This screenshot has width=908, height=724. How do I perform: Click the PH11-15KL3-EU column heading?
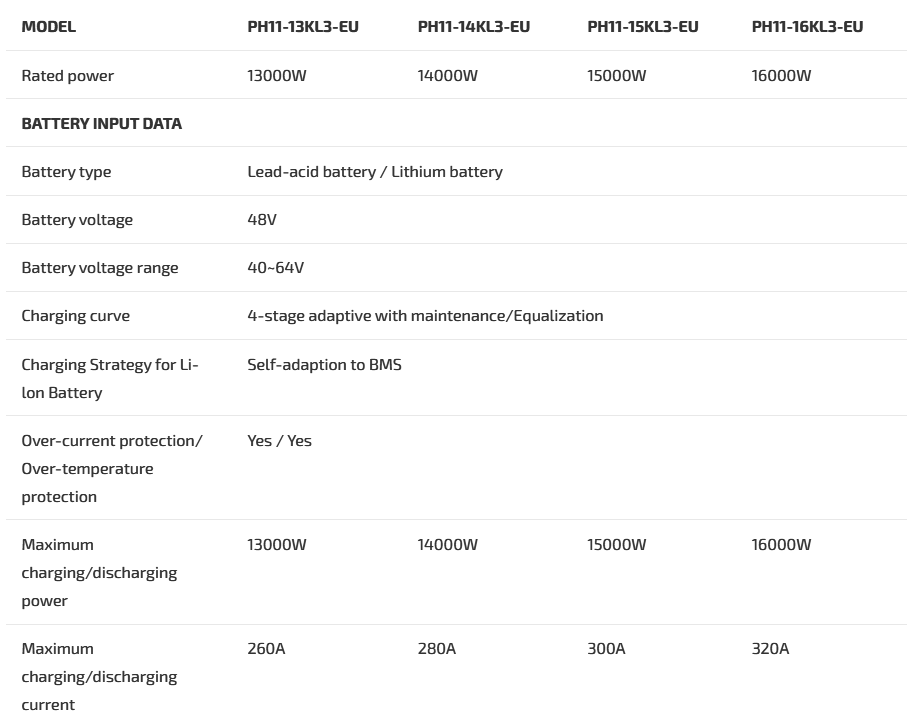642,27
